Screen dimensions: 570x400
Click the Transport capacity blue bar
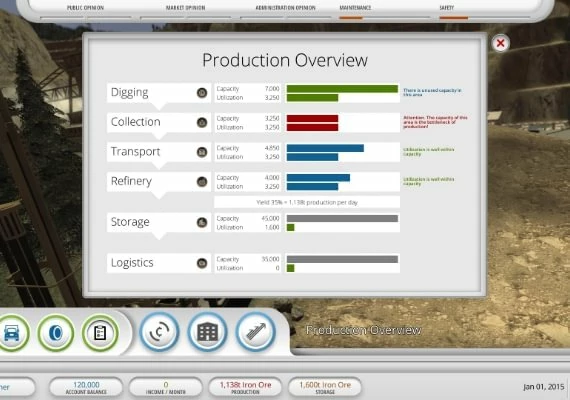pos(325,148)
